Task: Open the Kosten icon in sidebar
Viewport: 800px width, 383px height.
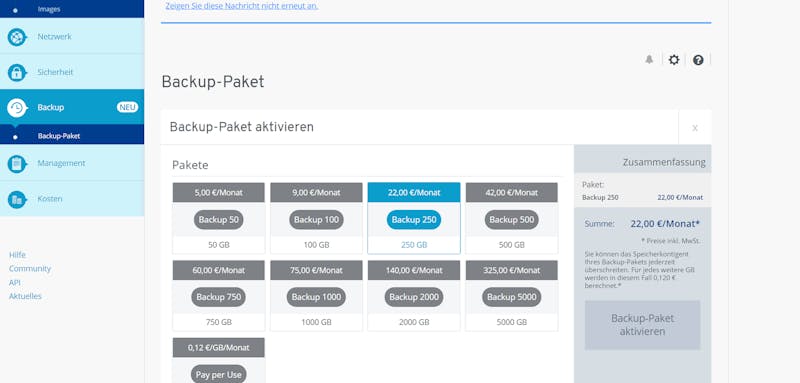Action: [17, 199]
